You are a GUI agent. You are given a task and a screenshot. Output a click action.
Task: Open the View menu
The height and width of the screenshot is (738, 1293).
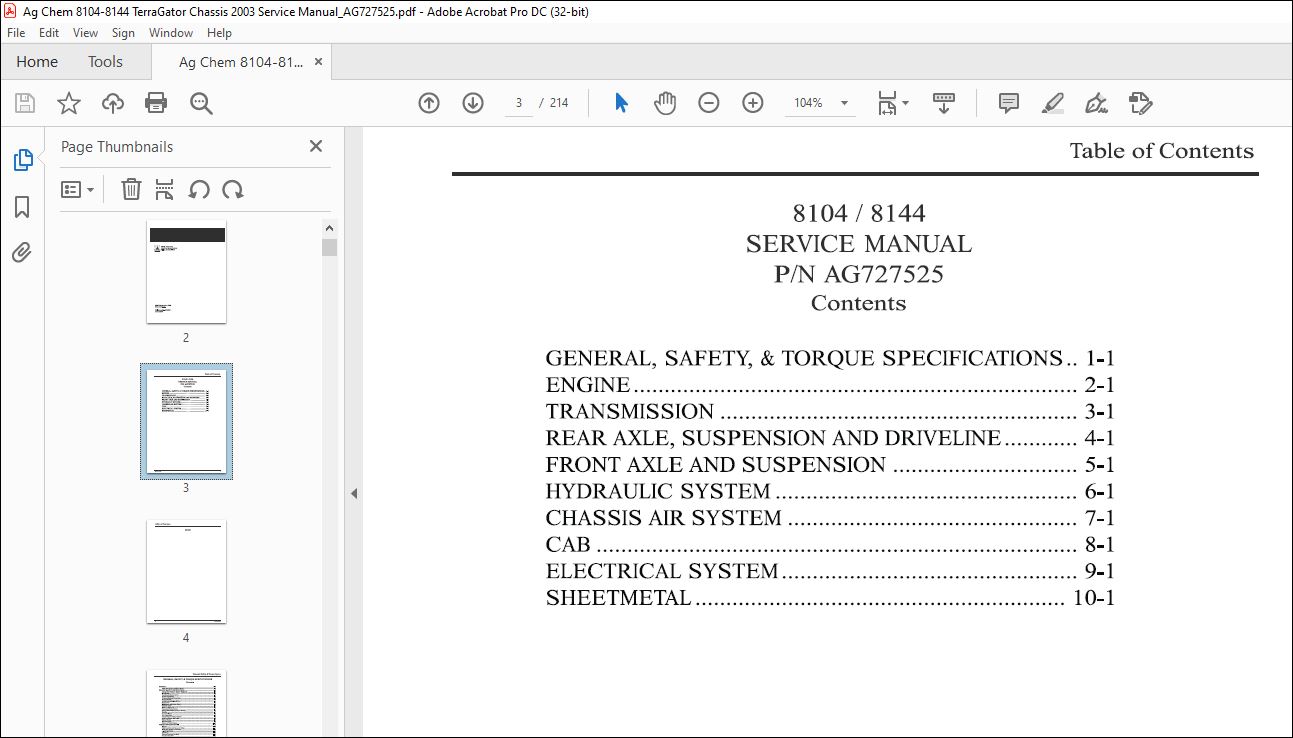click(x=85, y=33)
